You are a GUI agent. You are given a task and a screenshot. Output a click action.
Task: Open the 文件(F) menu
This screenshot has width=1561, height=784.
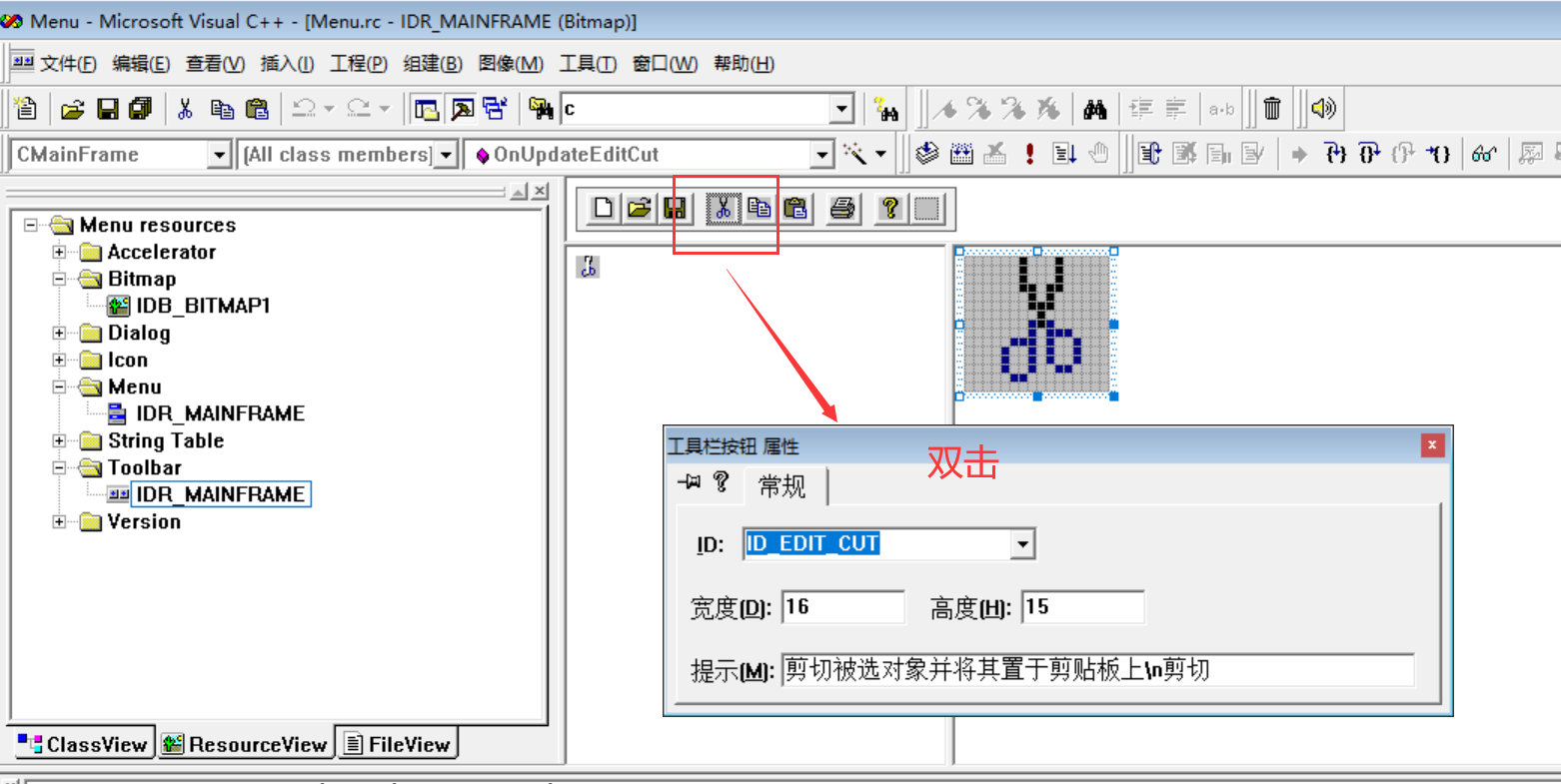(68, 64)
